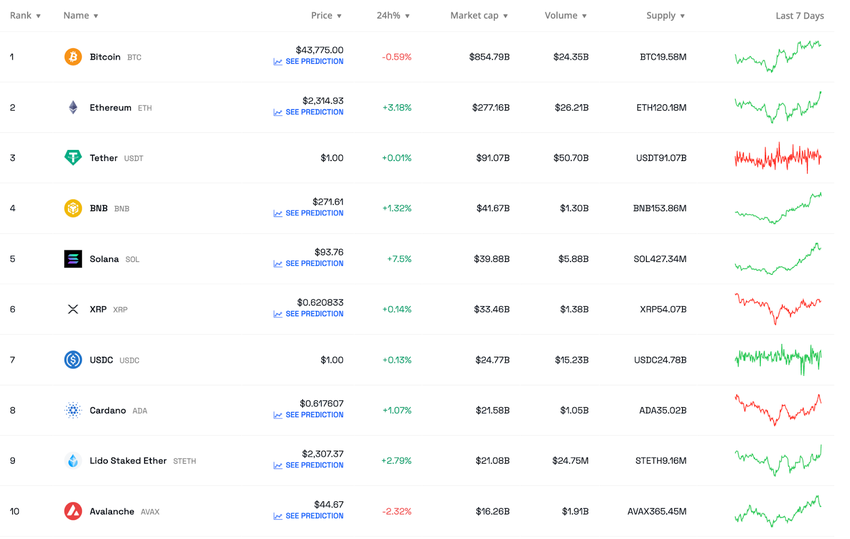
Task: Click Bitcoin market cap $854.79B
Action: (490, 57)
